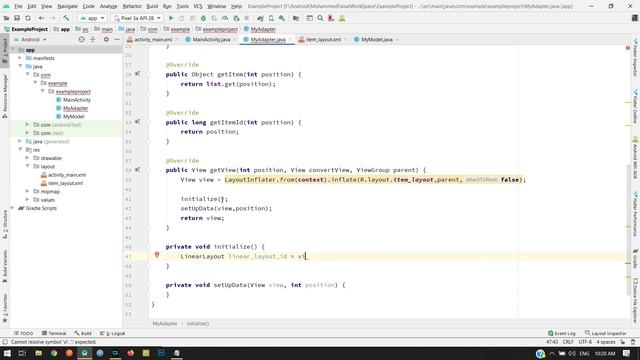
Task: Click the Search Everywhere magnifier icon
Action: click(x=320, y=18)
